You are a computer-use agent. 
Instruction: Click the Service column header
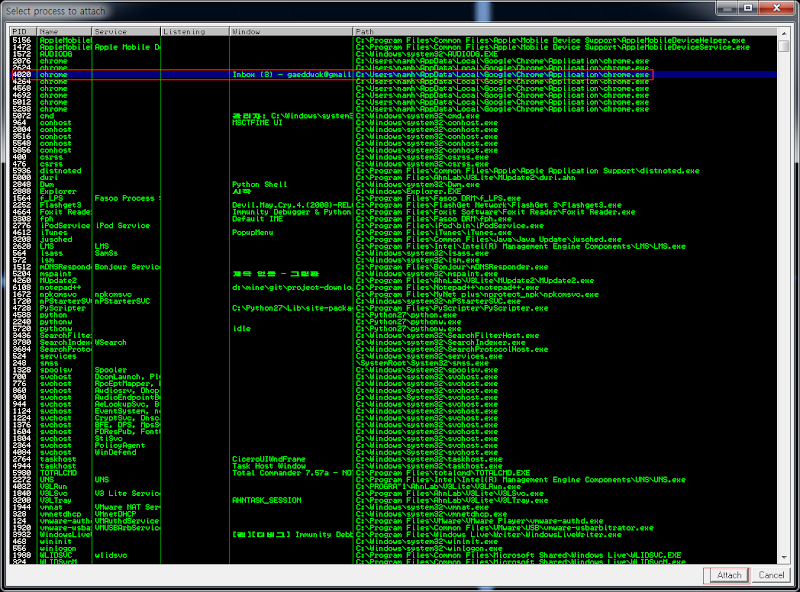[126, 32]
